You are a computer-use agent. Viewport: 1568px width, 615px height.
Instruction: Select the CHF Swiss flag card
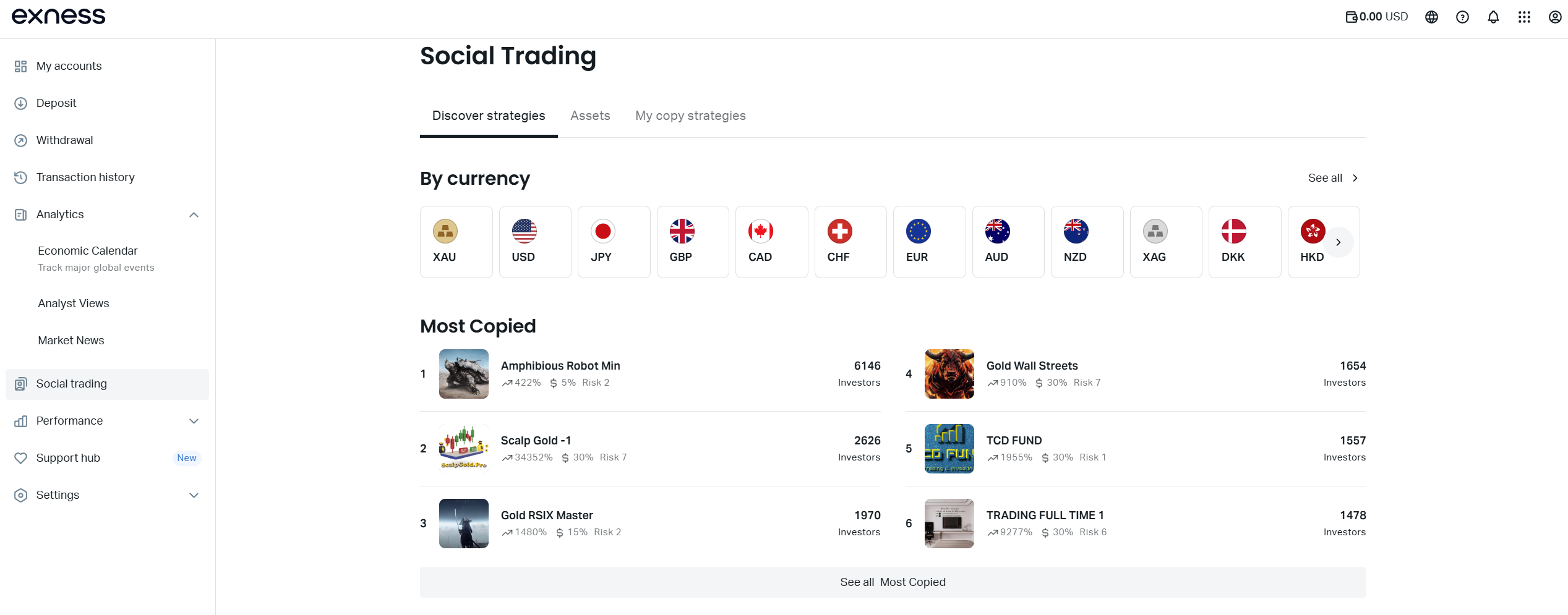[x=850, y=242]
